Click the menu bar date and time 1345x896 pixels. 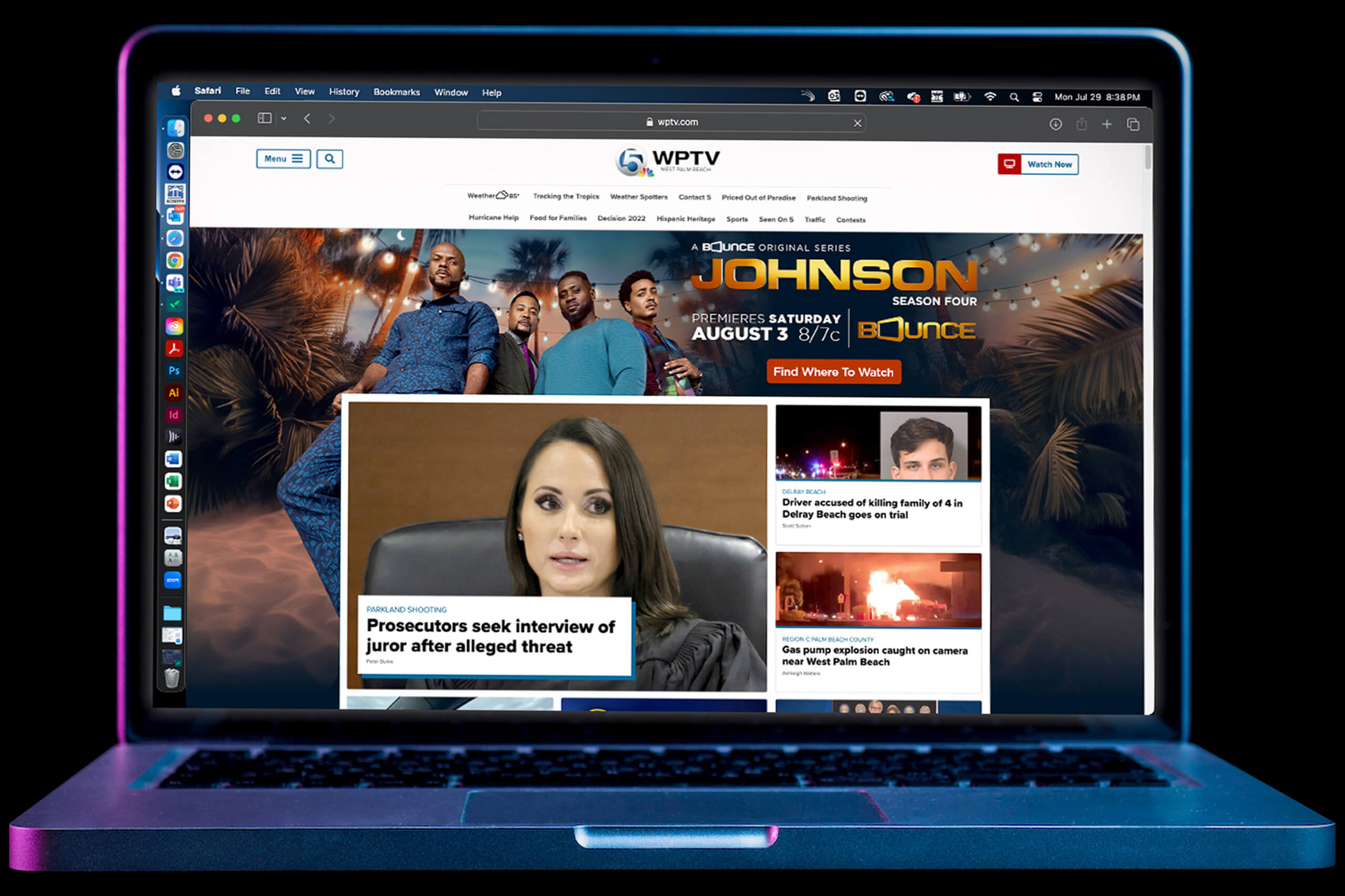click(x=1097, y=97)
